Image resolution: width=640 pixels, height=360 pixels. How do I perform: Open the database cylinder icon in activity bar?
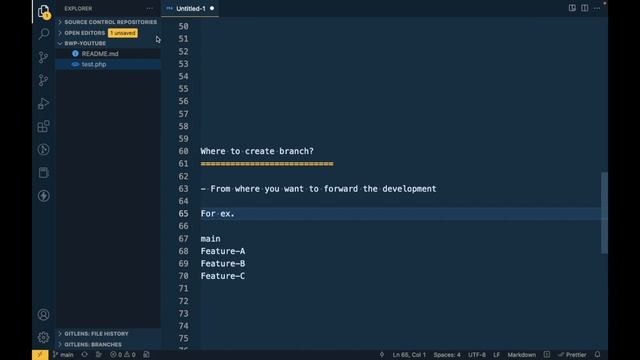click(x=43, y=173)
